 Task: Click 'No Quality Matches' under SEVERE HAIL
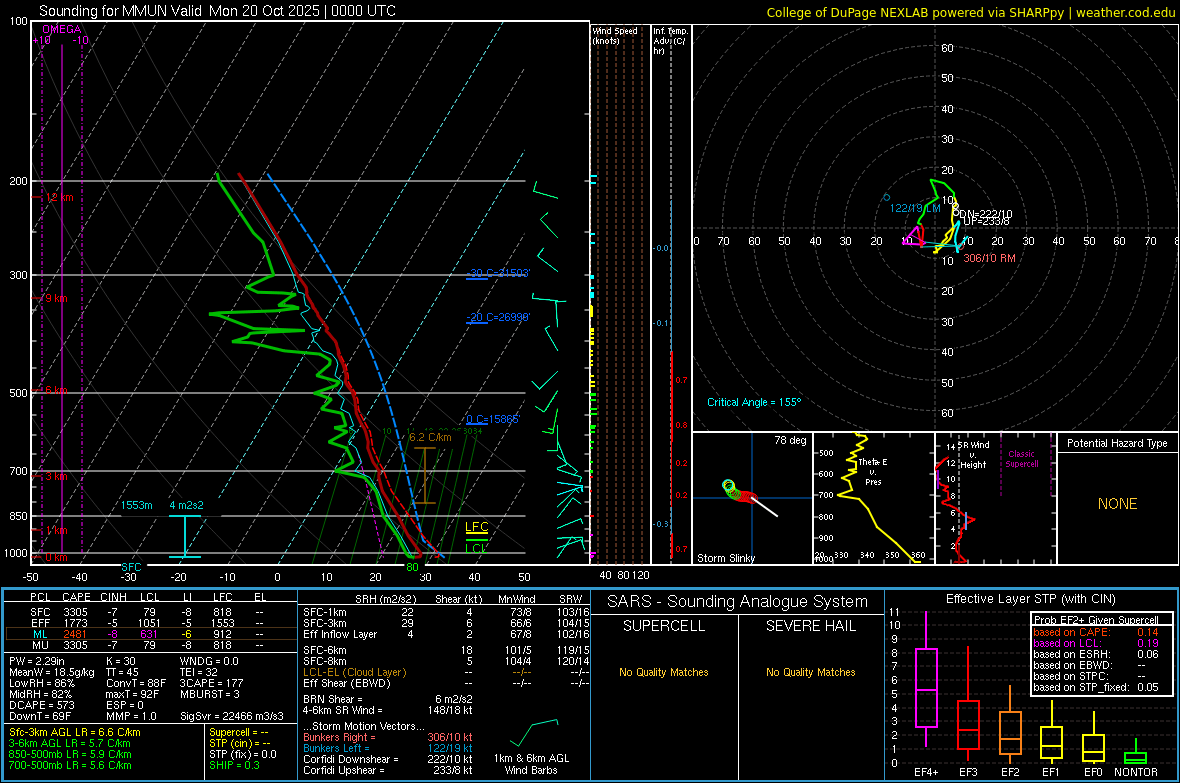[x=810, y=672]
